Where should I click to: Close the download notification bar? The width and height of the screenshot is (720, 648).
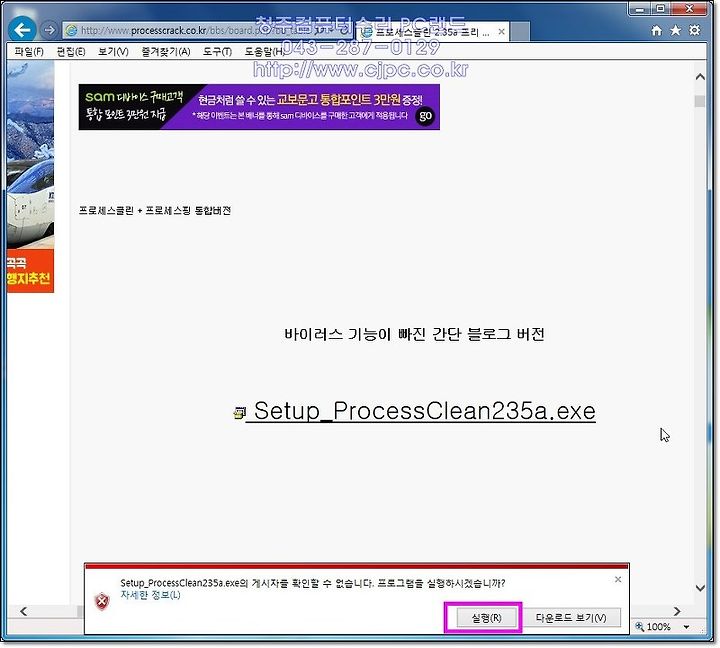618,580
